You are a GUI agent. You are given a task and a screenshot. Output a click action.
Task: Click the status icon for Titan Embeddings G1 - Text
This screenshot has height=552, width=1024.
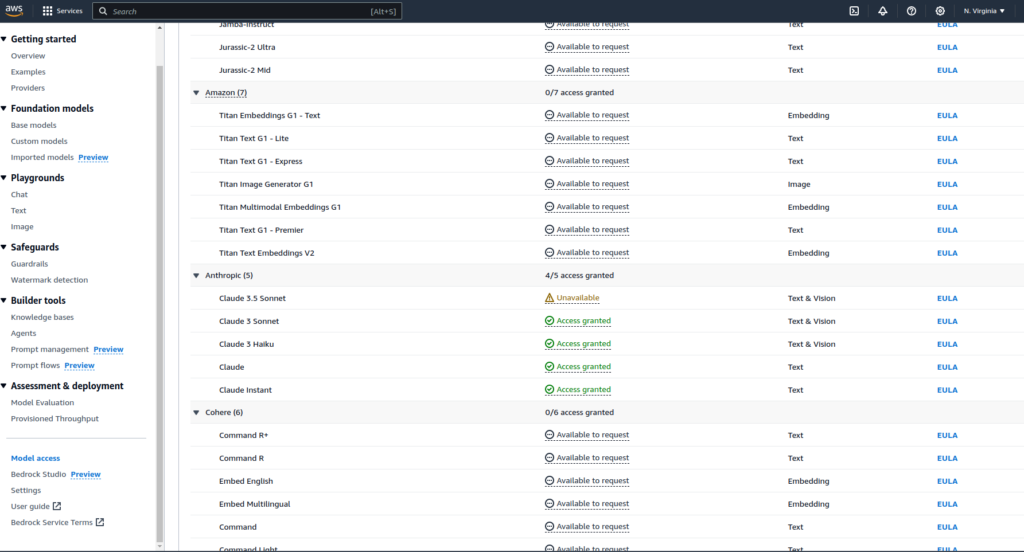(x=549, y=115)
